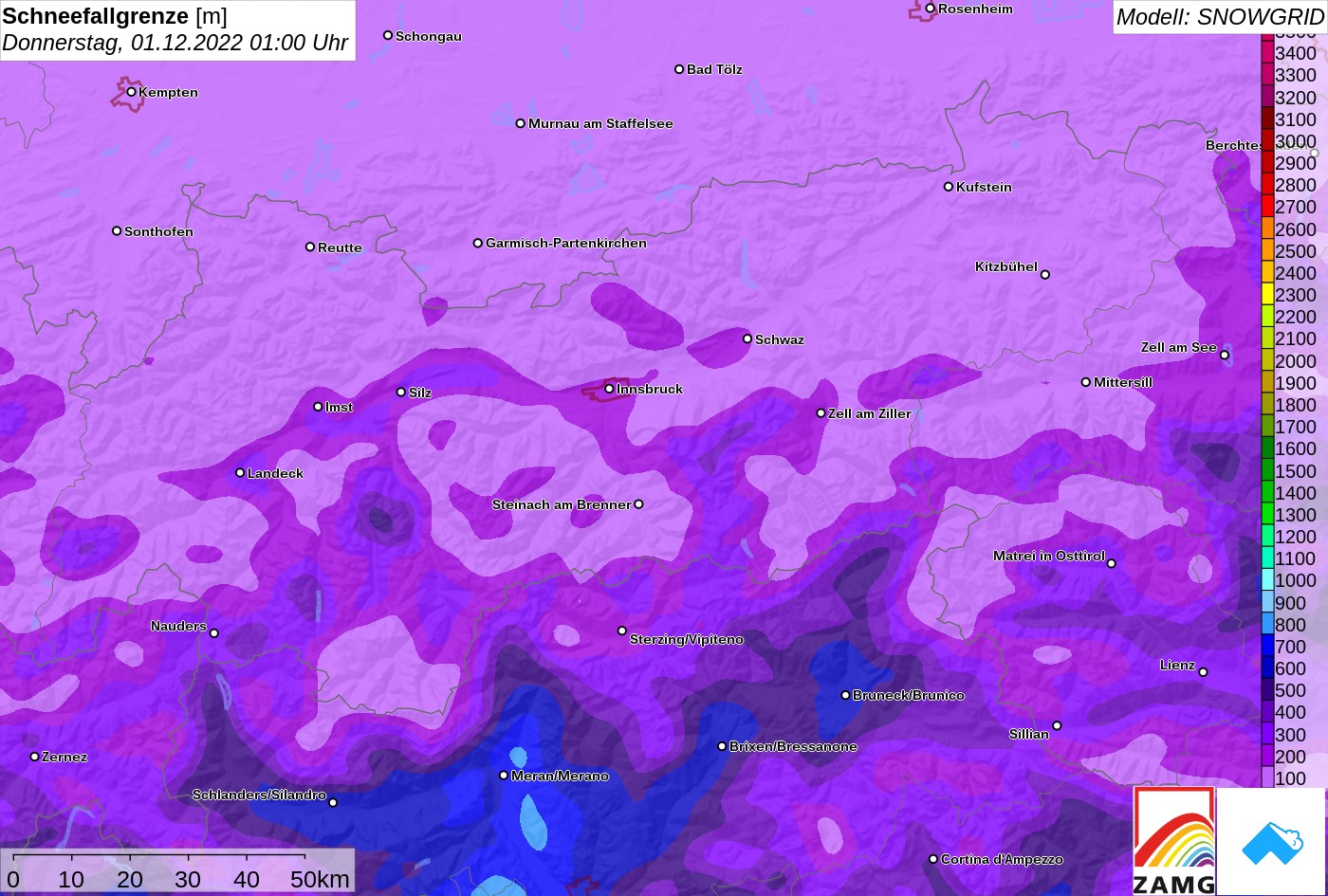The width and height of the screenshot is (1328, 896).
Task: Click the 20 mark on the scale bar
Action: click(x=130, y=879)
